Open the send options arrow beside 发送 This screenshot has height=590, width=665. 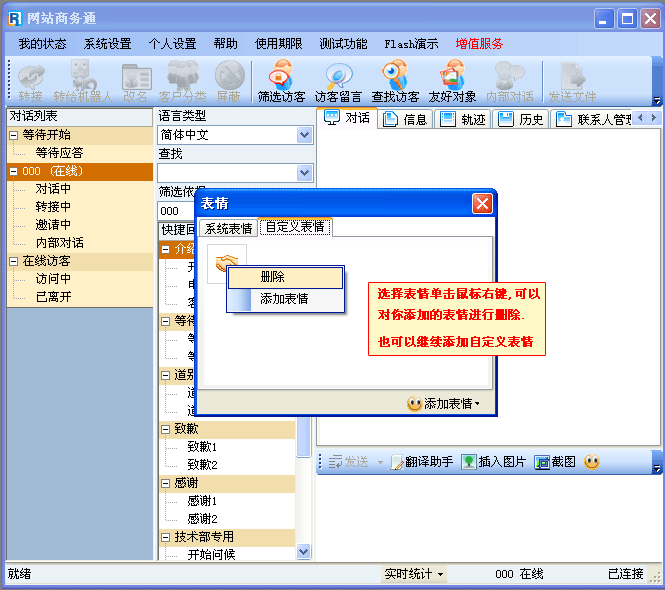coord(380,462)
